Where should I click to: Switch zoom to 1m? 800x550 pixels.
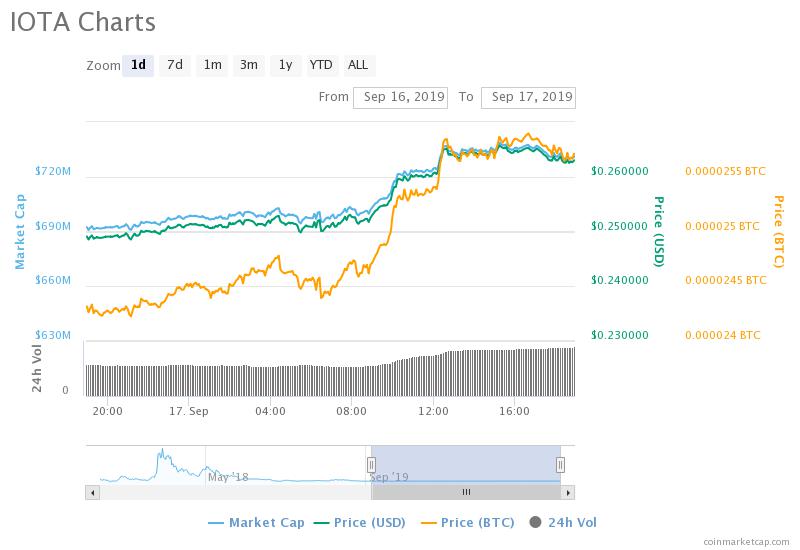click(212, 65)
